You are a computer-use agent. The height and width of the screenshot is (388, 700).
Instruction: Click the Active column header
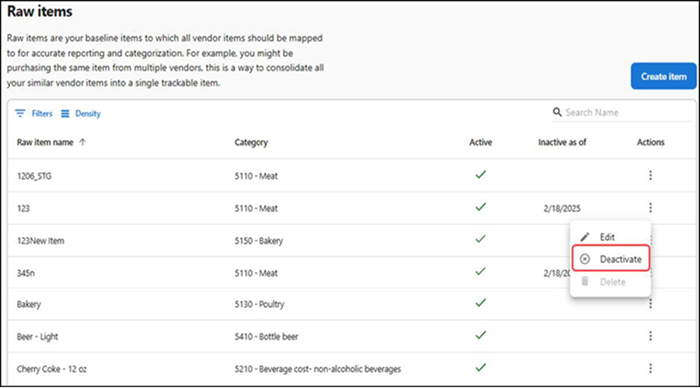(480, 142)
